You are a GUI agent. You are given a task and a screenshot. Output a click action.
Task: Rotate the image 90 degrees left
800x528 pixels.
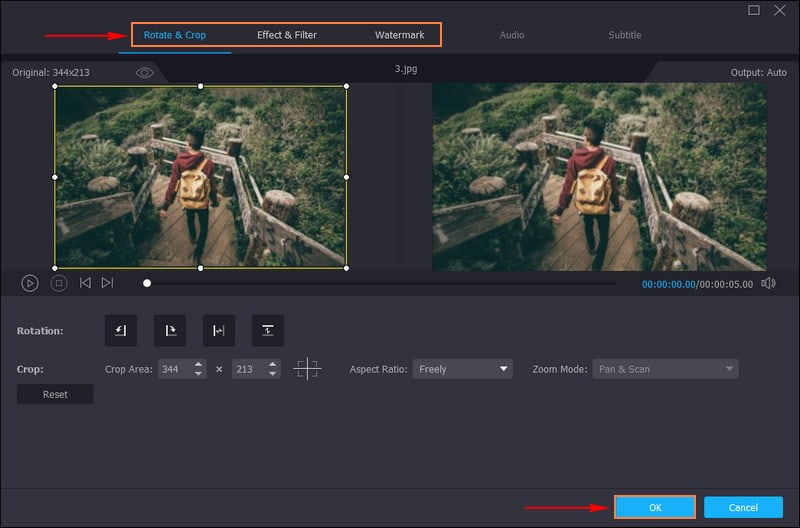[x=120, y=330]
